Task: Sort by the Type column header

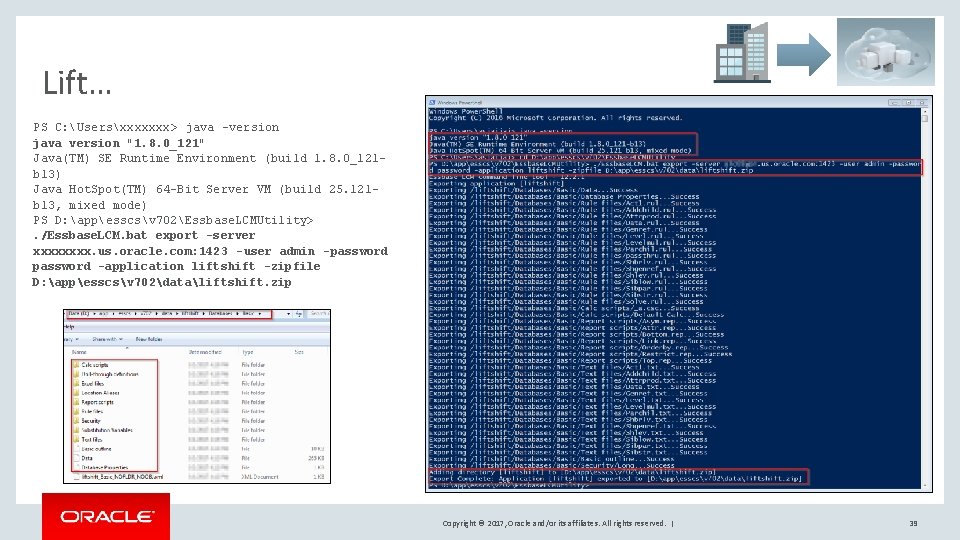Action: click(247, 353)
